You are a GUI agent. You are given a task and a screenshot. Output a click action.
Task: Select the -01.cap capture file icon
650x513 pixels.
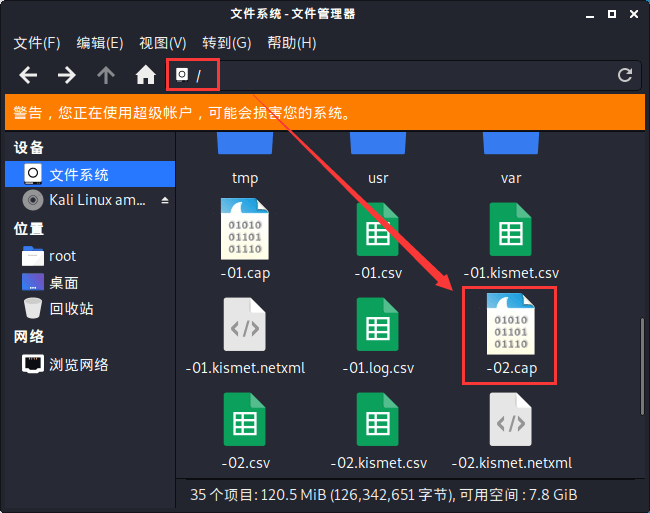click(245, 229)
